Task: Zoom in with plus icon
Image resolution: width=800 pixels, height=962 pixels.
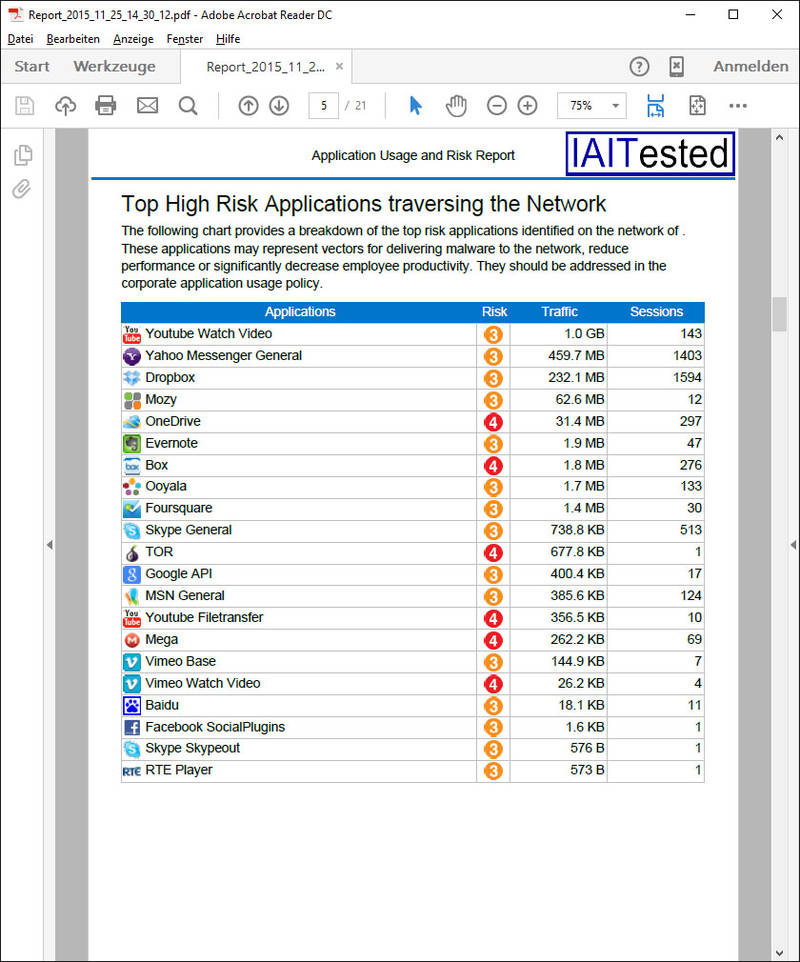Action: 527,106
